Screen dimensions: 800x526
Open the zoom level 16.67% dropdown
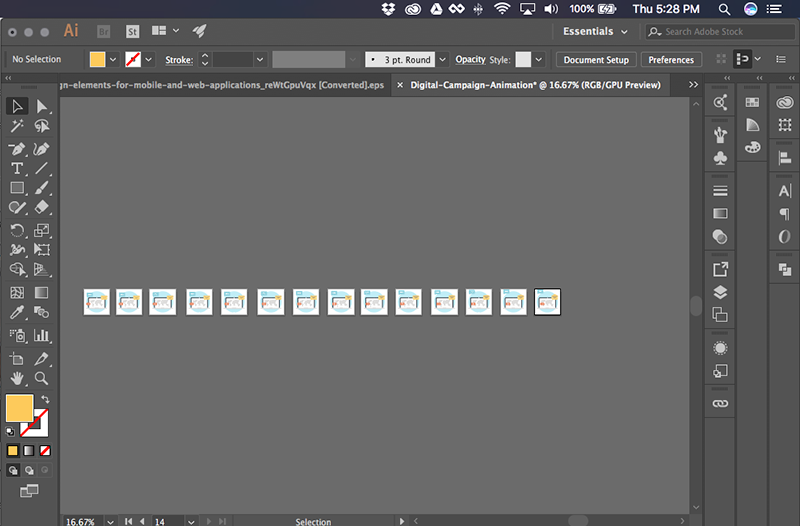tap(110, 521)
